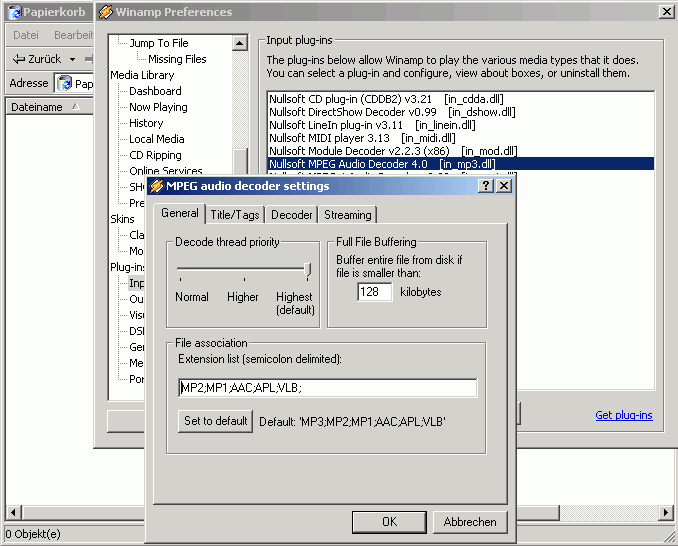Click the Decode thread priority slider handle
Screen dimensions: 678x546
point(307,270)
